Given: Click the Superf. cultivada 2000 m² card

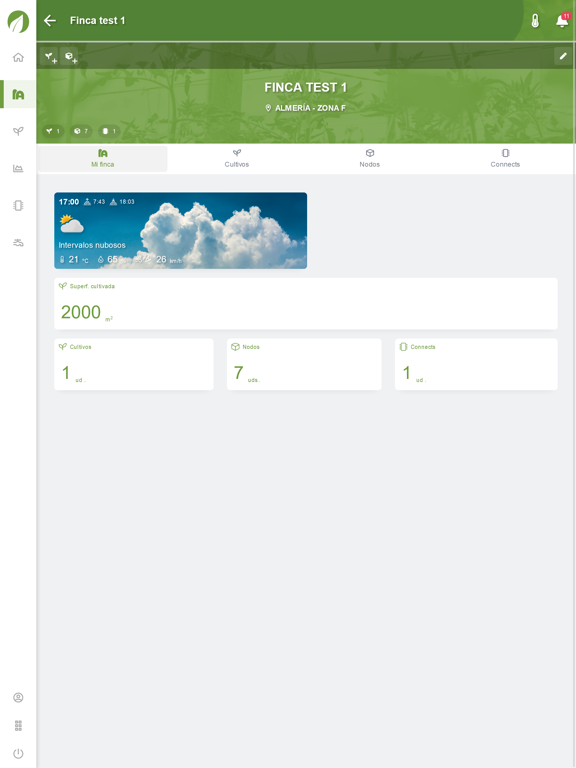Looking at the screenshot, I should [306, 304].
